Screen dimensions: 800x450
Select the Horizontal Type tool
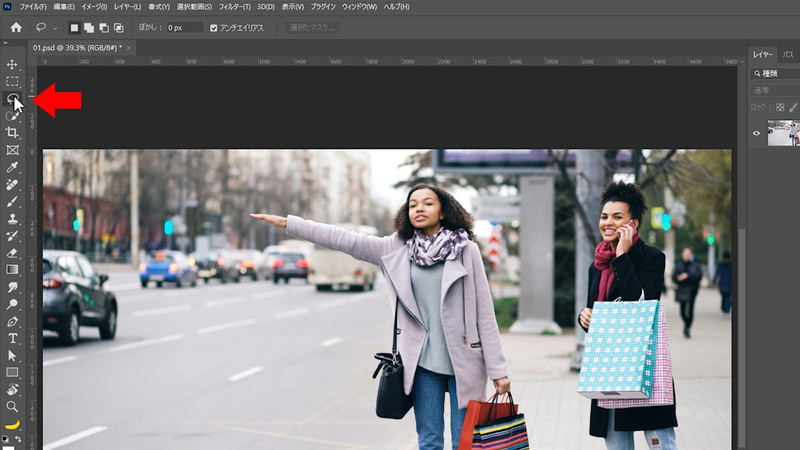pyautogui.click(x=12, y=339)
